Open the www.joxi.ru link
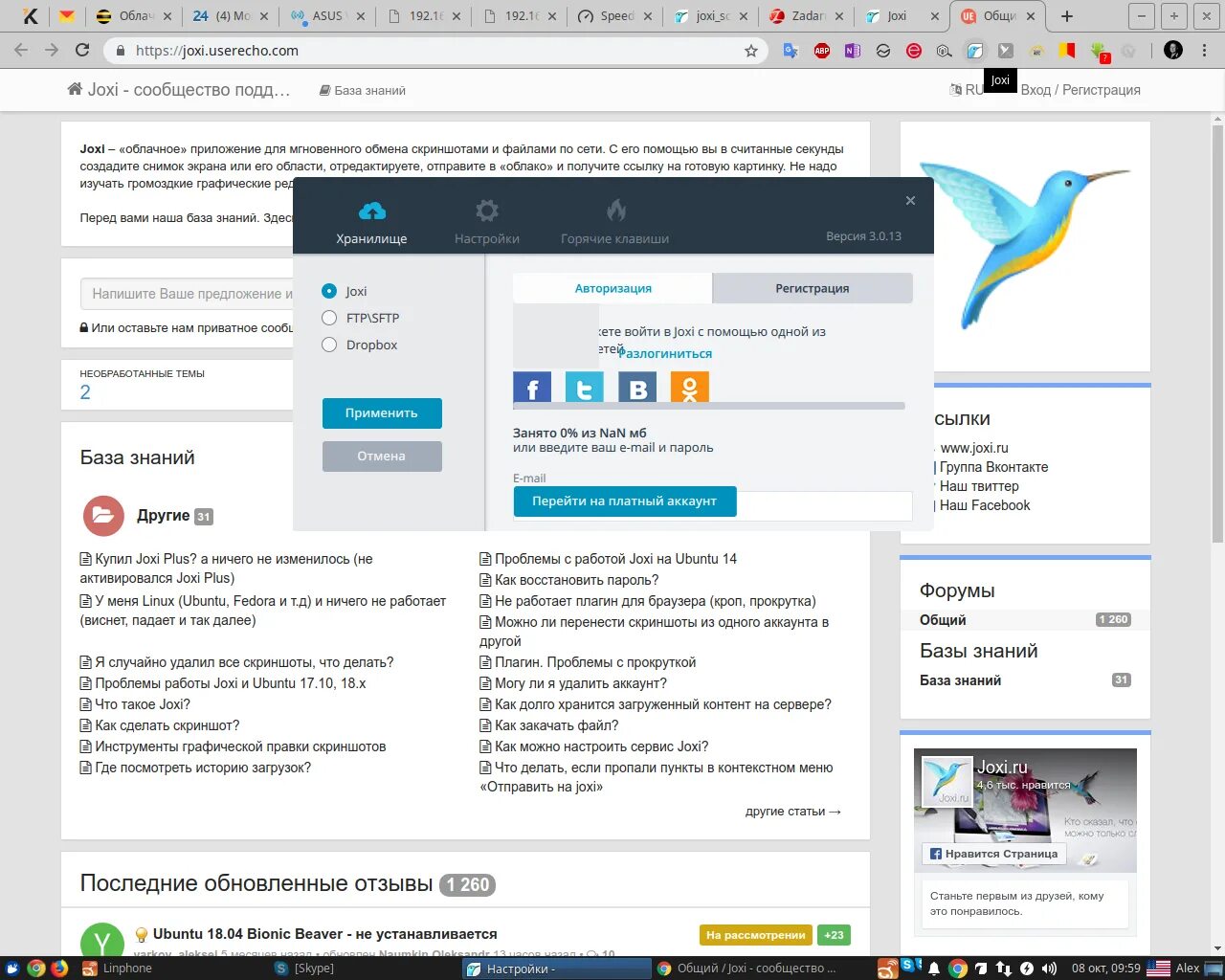This screenshot has width=1225, height=980. [974, 448]
